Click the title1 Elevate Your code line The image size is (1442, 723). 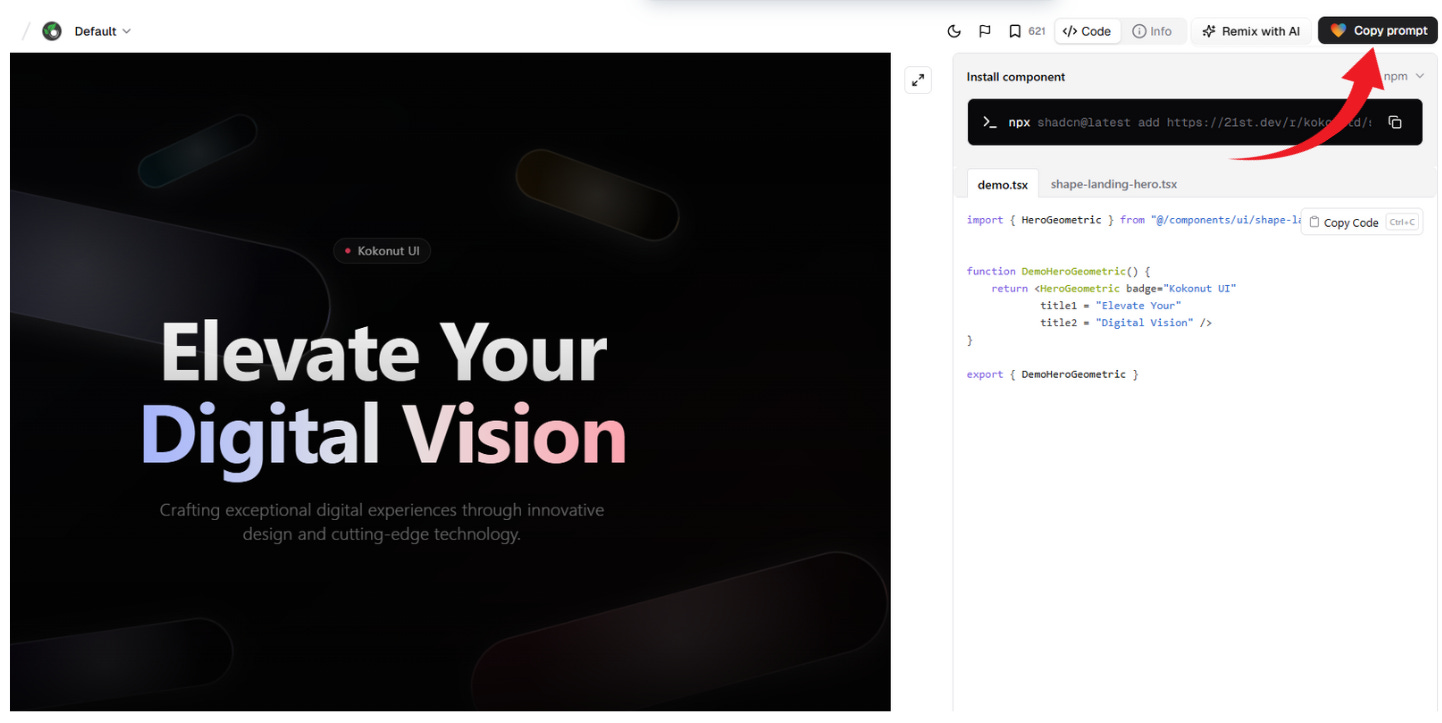(1110, 305)
